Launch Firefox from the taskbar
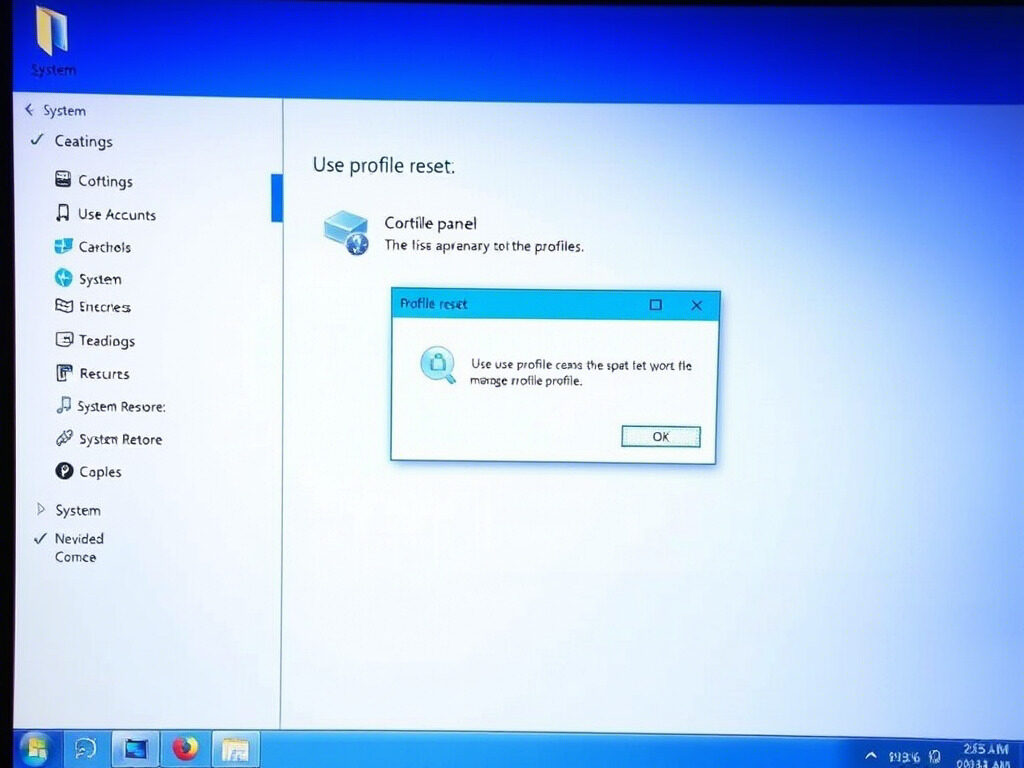 [185, 747]
